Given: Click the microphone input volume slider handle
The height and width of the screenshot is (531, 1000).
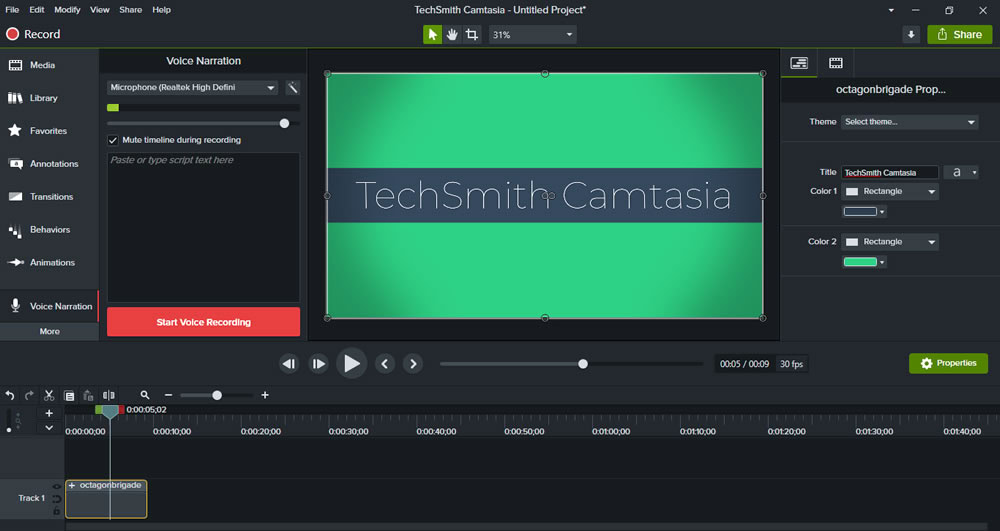Looking at the screenshot, I should click(284, 124).
